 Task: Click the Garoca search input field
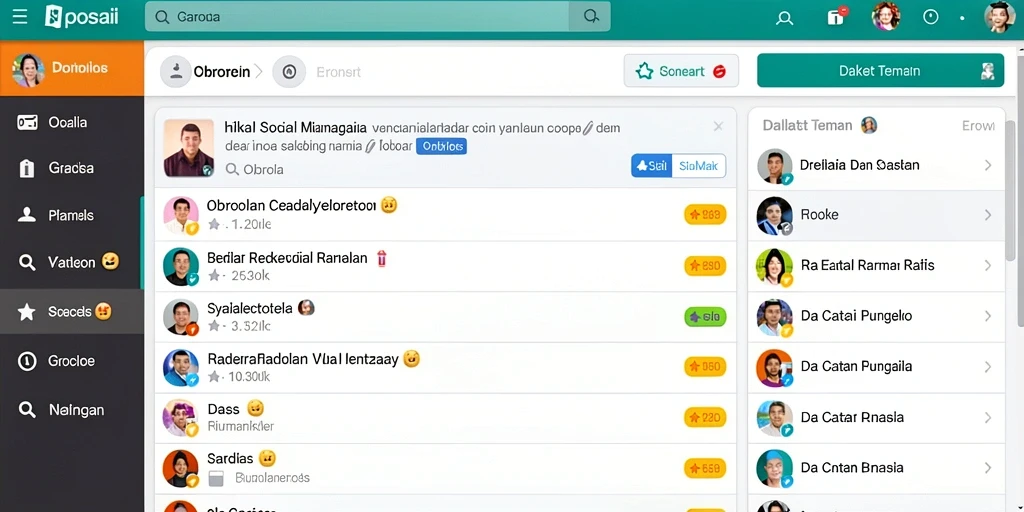click(357, 17)
